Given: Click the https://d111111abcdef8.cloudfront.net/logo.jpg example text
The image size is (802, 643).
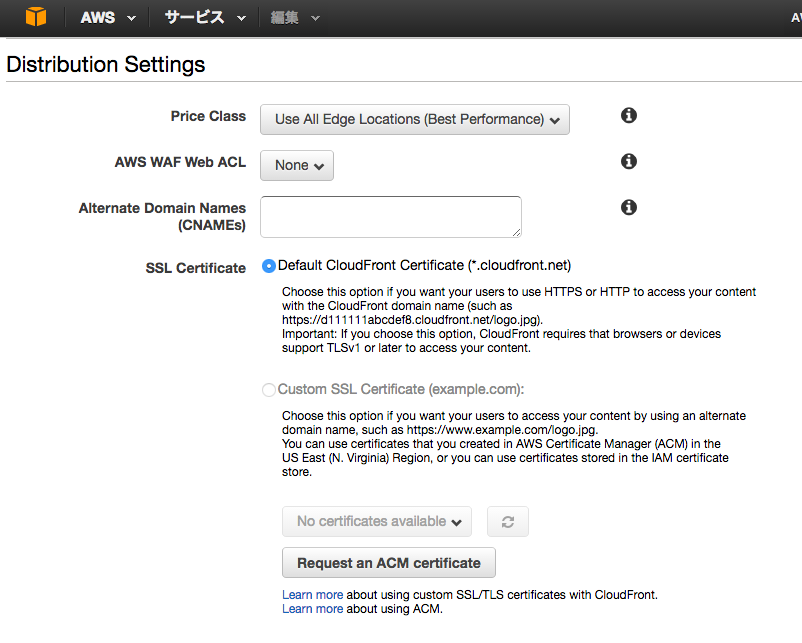Looking at the screenshot, I should [412, 320].
